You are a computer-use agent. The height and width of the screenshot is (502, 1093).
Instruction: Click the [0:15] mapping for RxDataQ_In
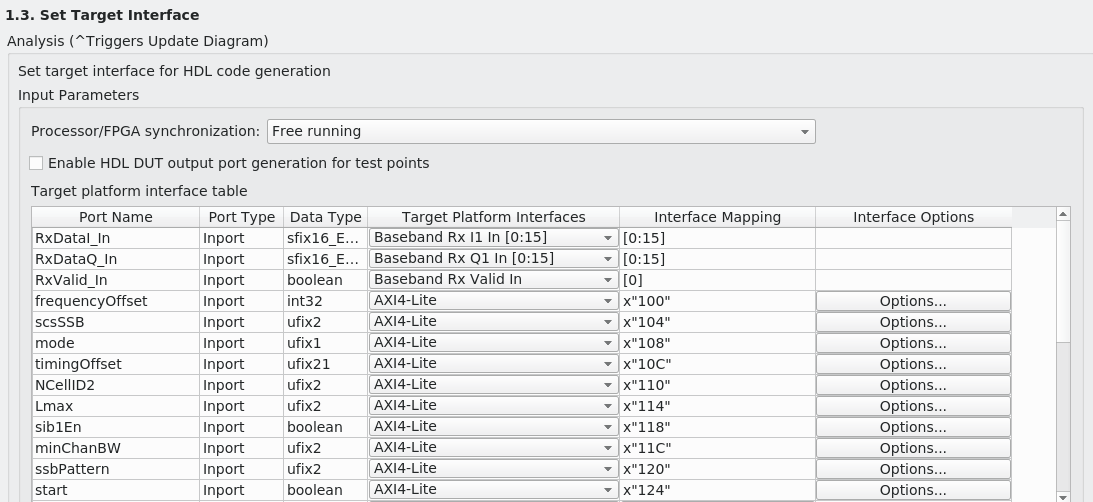[x=717, y=259]
